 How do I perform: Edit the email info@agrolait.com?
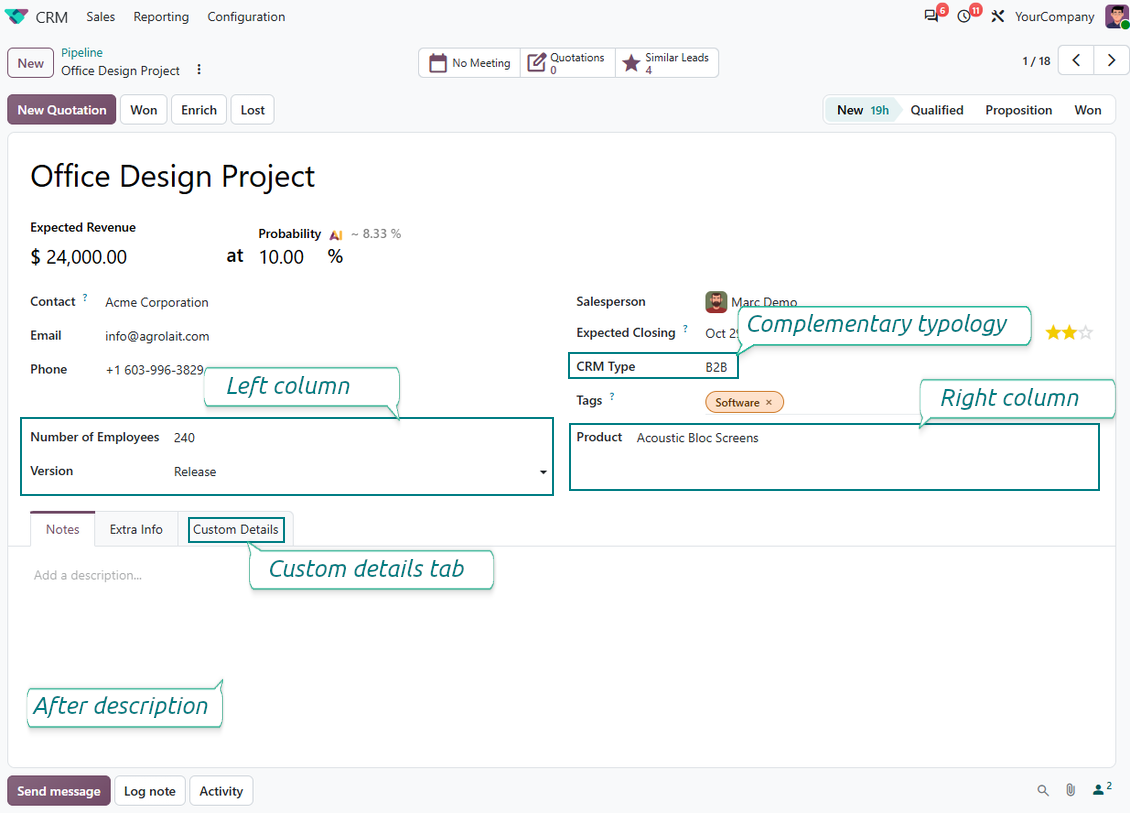tap(157, 336)
